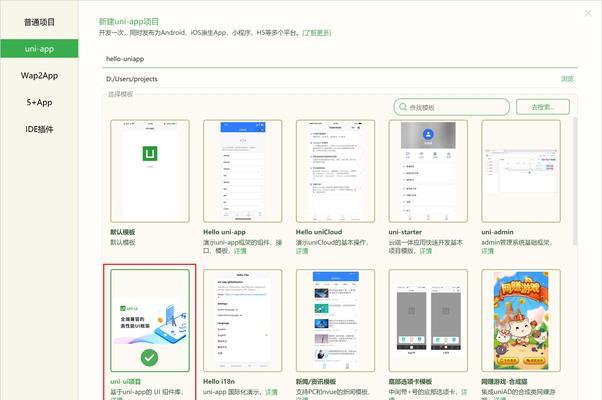Open 详情 link for uni-admin

click(x=488, y=251)
